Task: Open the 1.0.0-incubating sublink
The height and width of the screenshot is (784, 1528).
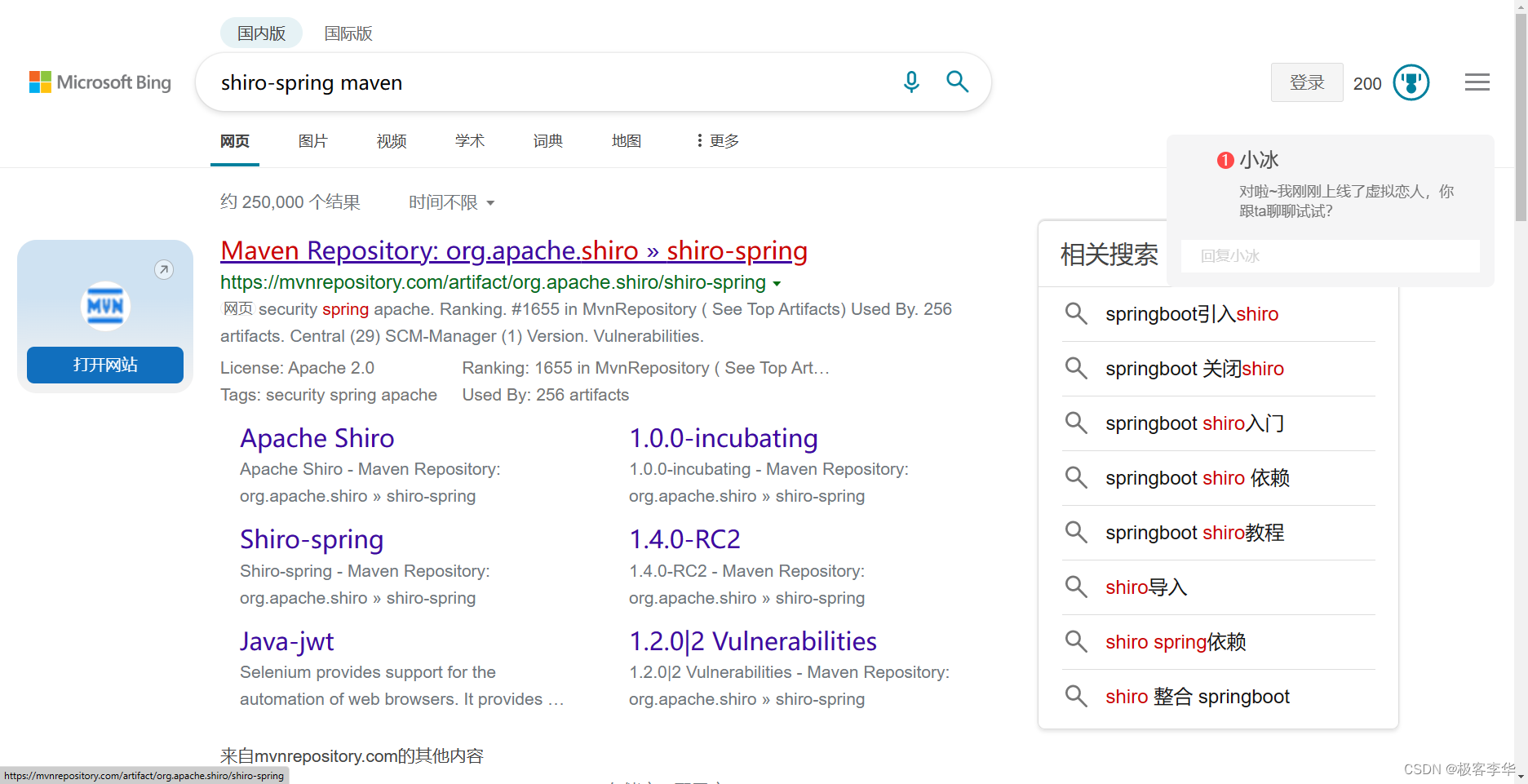Action: pos(724,438)
